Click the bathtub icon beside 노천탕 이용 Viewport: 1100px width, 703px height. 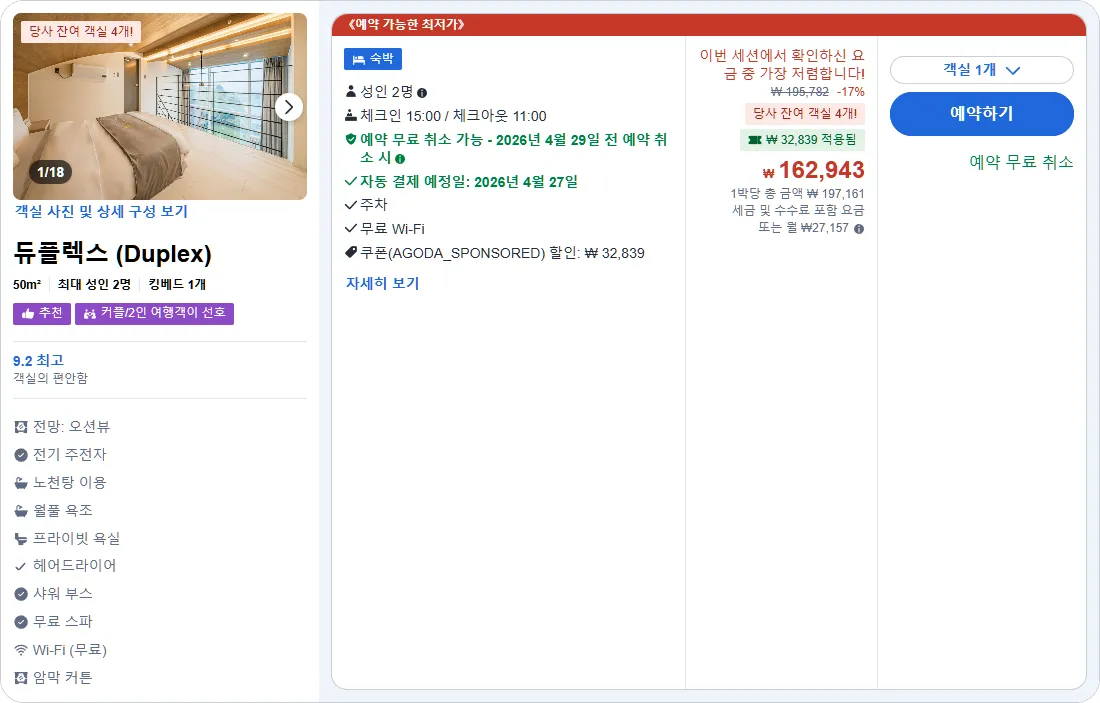pyautogui.click(x=21, y=483)
